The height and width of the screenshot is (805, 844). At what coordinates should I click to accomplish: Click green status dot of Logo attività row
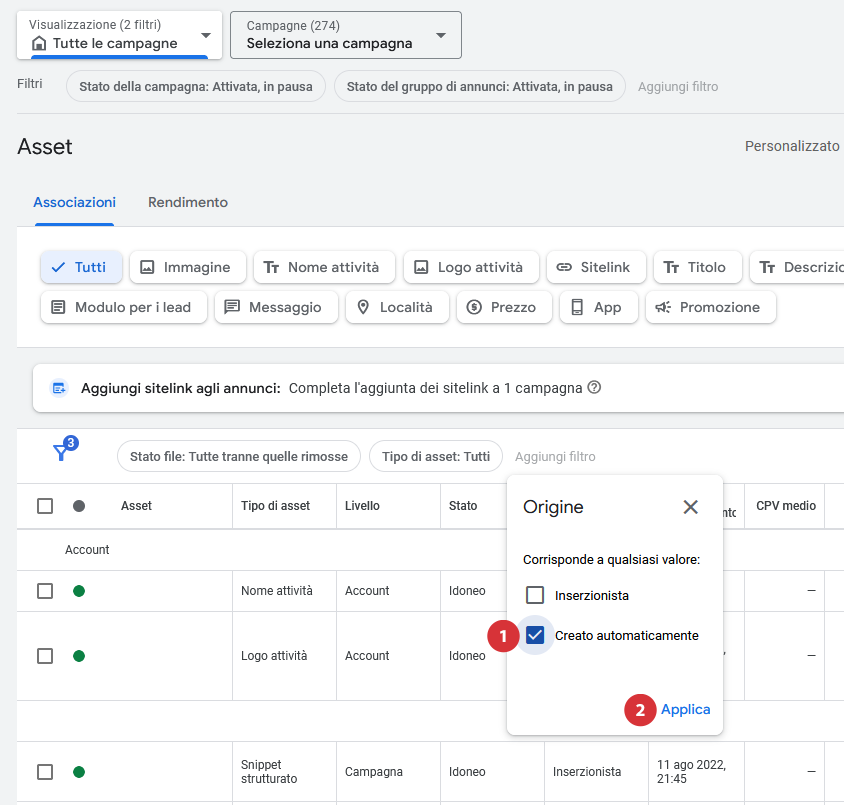point(79,656)
